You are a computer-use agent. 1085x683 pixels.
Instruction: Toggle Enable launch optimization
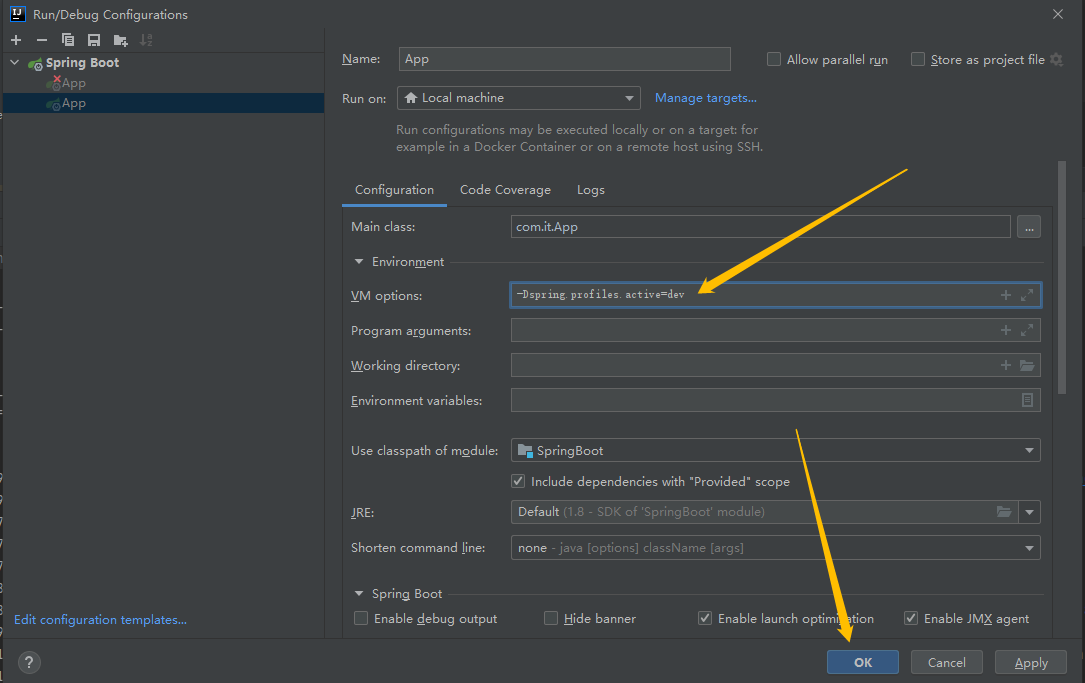pos(704,618)
